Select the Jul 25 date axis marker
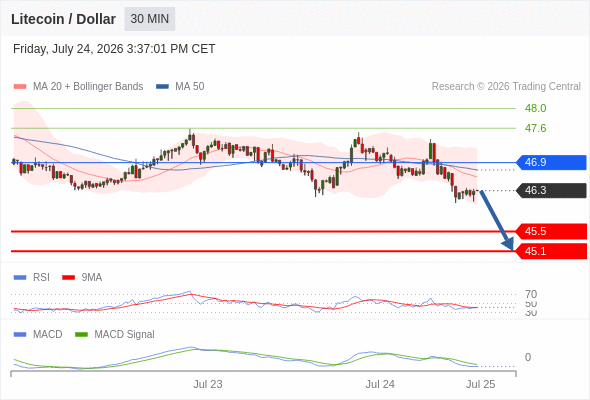The width and height of the screenshot is (590, 400). coord(481,384)
